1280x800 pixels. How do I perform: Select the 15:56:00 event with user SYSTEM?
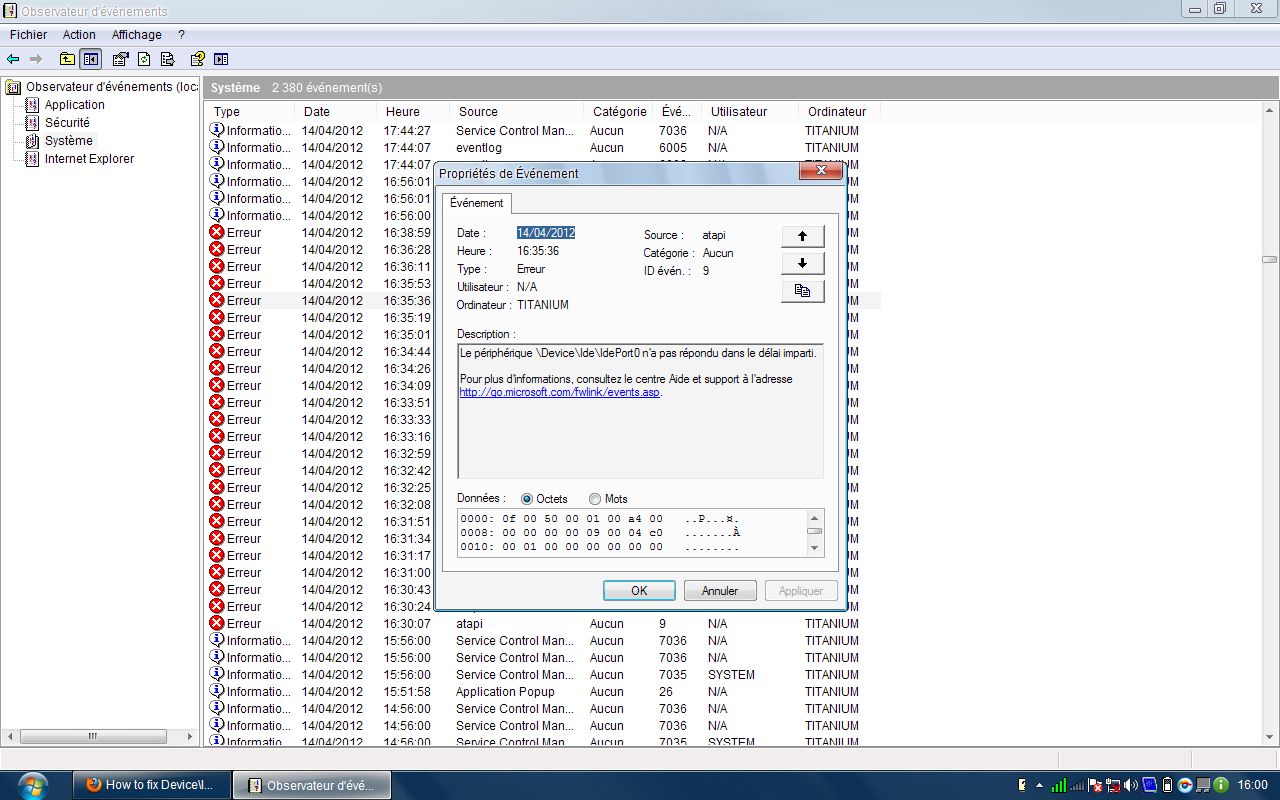pyautogui.click(x=541, y=674)
